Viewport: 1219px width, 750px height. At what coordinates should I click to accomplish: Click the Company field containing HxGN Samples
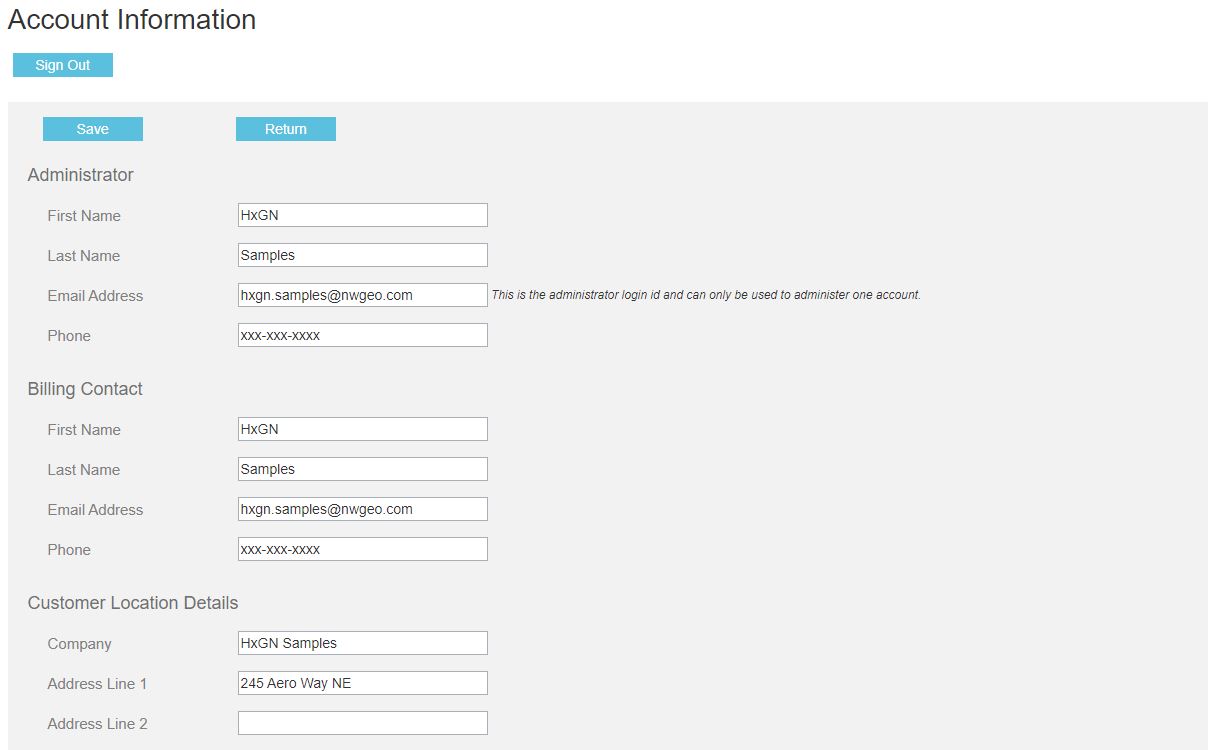(x=362, y=643)
